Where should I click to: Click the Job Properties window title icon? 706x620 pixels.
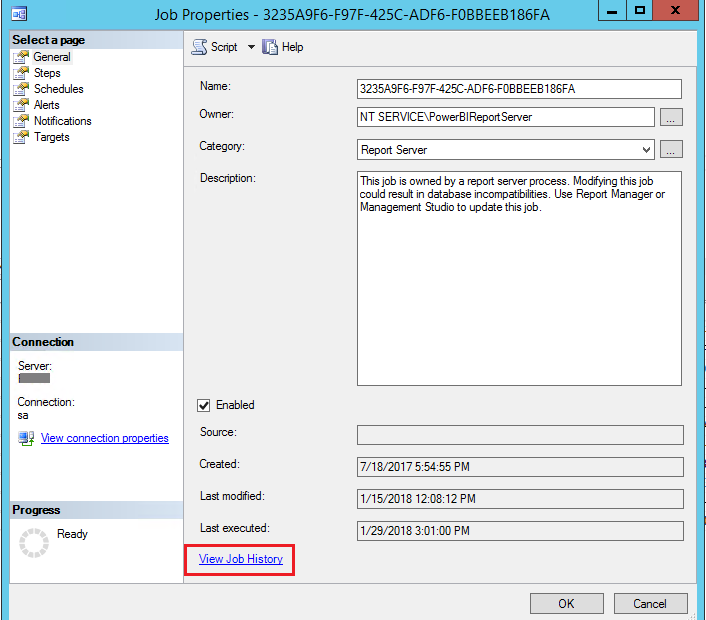tap(19, 14)
